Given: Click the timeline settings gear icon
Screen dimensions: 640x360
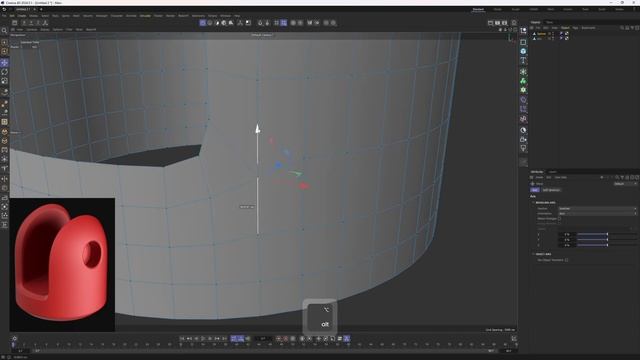Looking at the screenshot, I should click(x=15, y=338).
